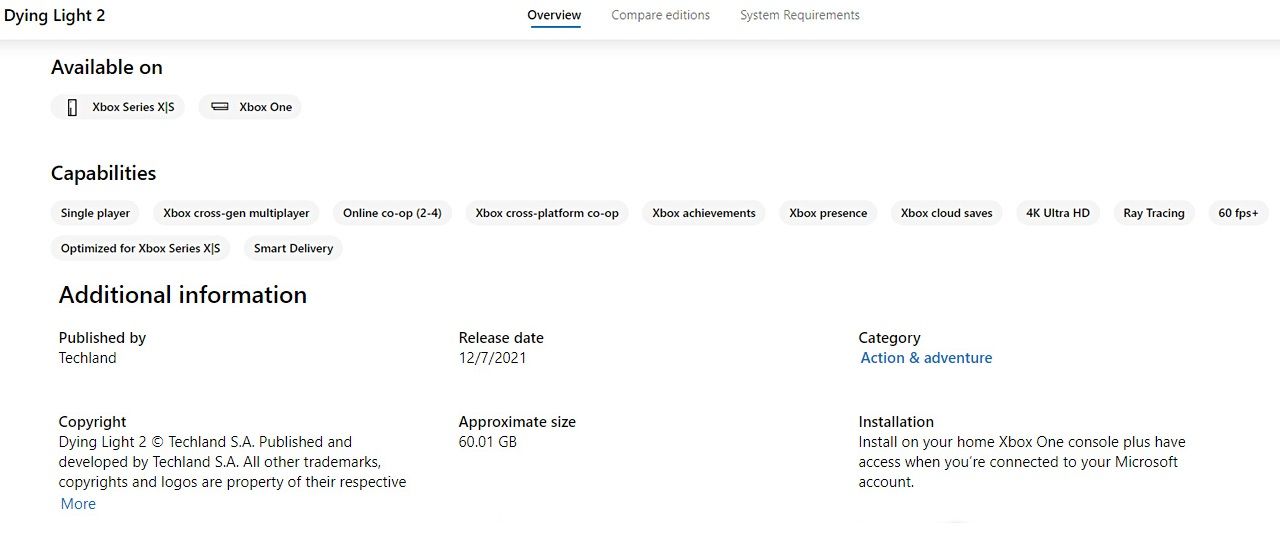Click the Xbox cross-gen multiplayer chip
This screenshot has width=1287, height=549.
[x=237, y=213]
